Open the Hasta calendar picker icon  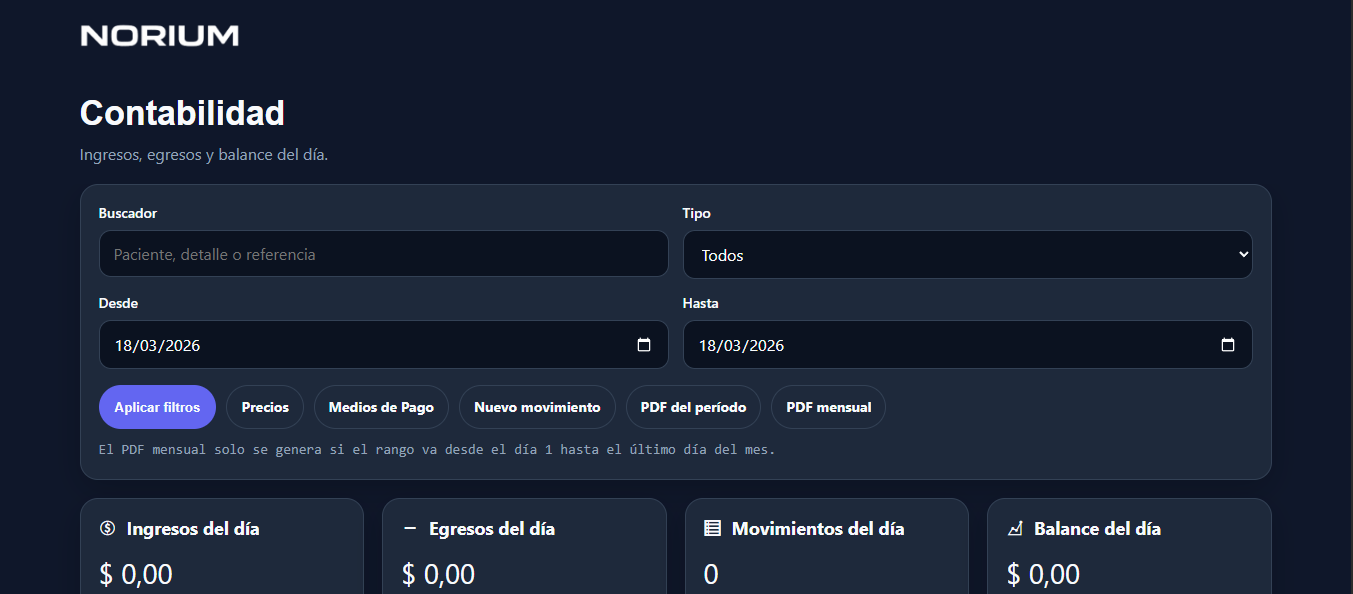pyautogui.click(x=1228, y=345)
